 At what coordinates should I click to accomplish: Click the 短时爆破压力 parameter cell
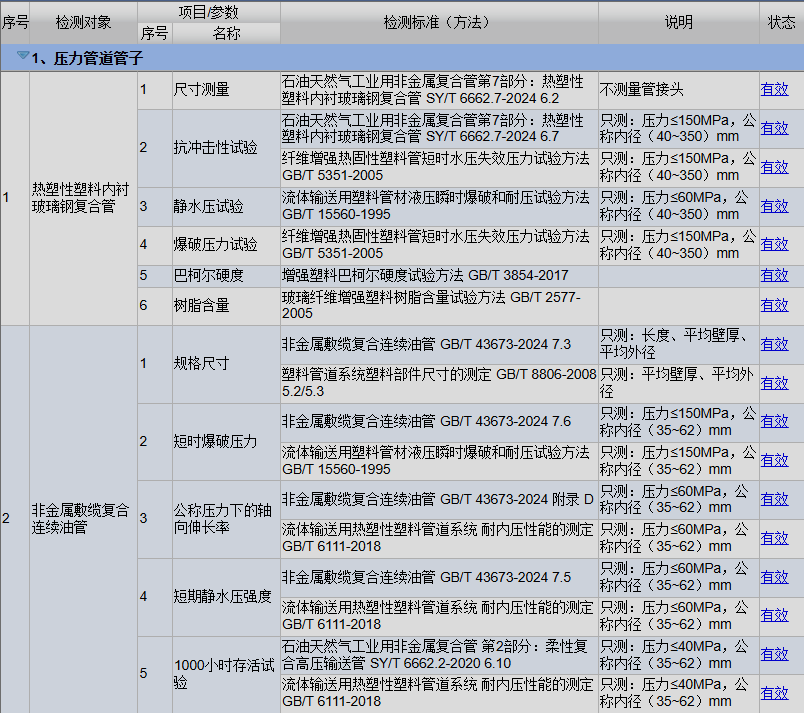(215, 441)
